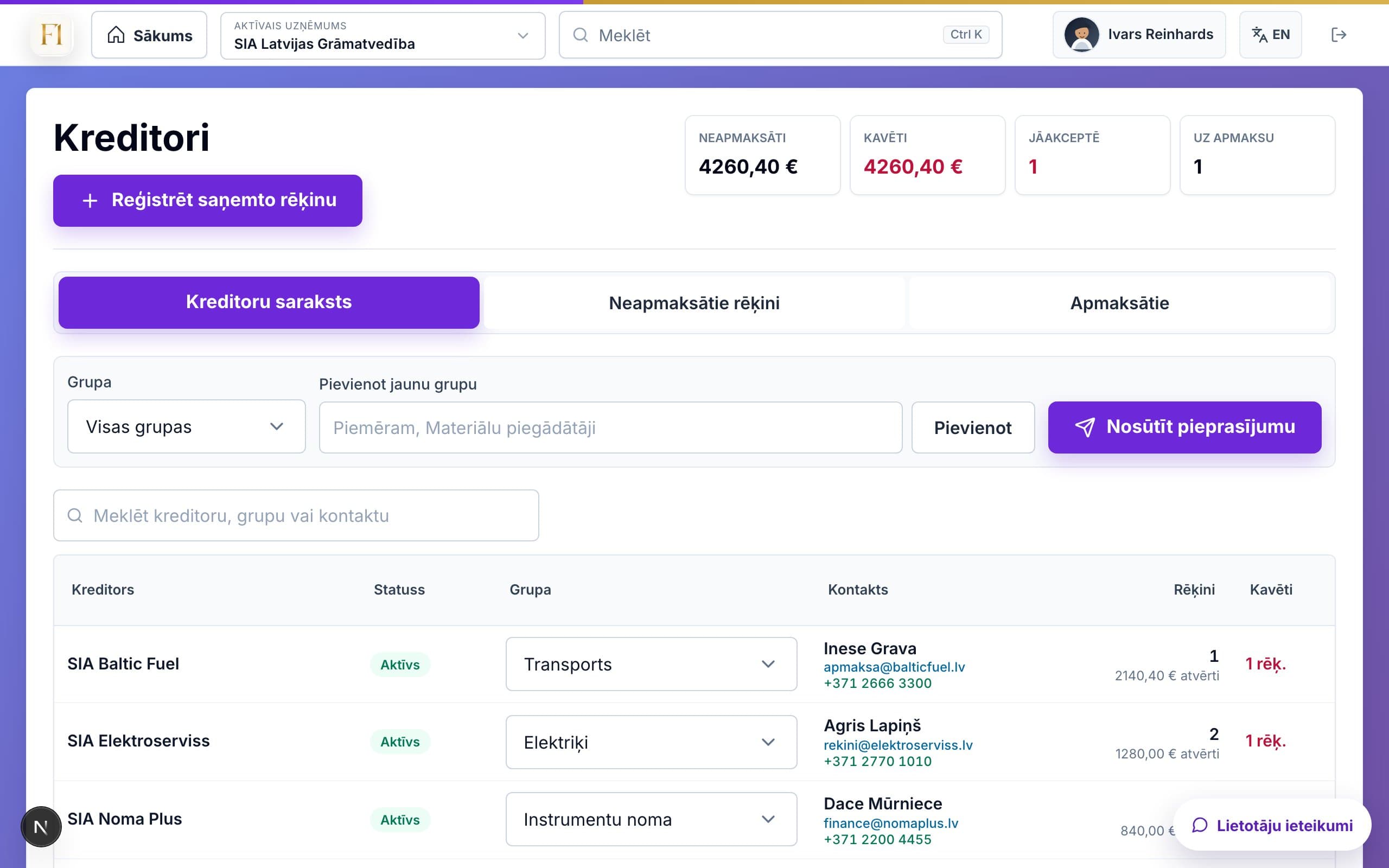The image size is (1389, 868).
Task: Send request with Nosūtīt pieprasījumu
Action: pos(1184,427)
